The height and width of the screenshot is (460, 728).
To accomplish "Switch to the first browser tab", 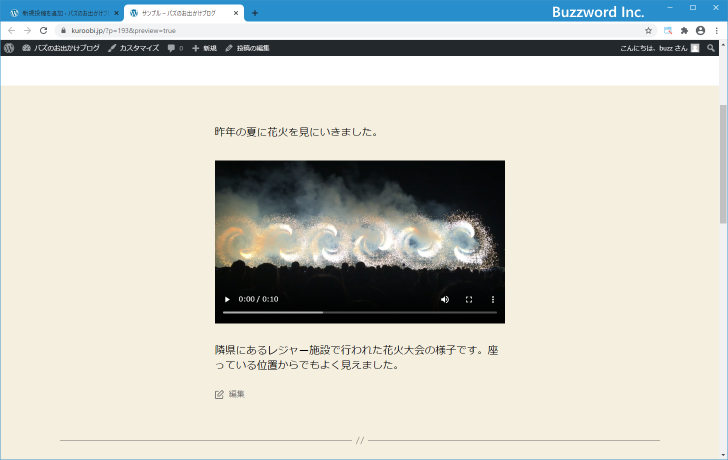I will 60,13.
